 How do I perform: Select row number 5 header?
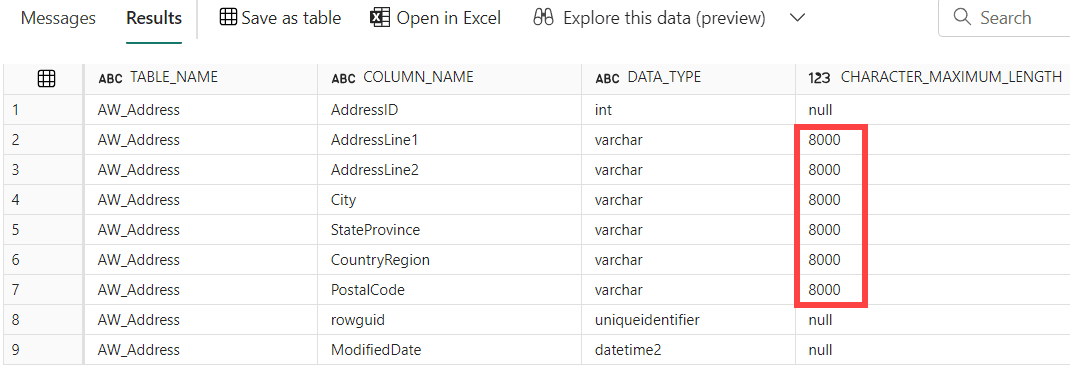pyautogui.click(x=42, y=230)
